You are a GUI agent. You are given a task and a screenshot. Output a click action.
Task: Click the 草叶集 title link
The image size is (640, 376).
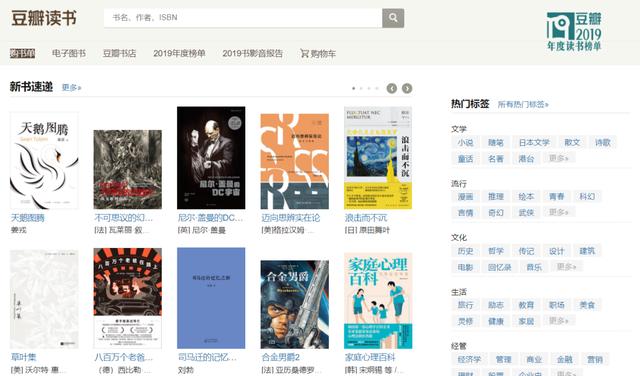[x=23, y=357]
